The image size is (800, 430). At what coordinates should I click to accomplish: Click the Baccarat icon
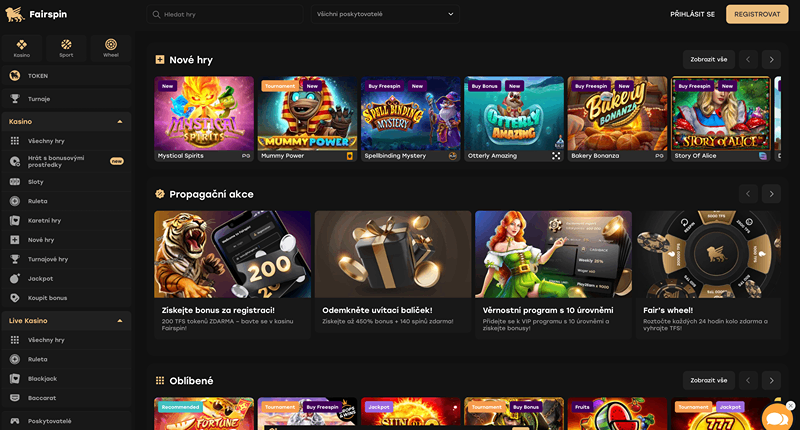(x=15, y=398)
